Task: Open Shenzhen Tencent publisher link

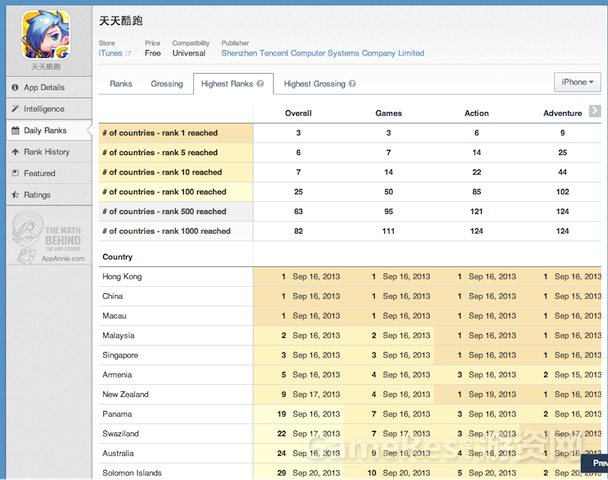Action: pos(323,53)
